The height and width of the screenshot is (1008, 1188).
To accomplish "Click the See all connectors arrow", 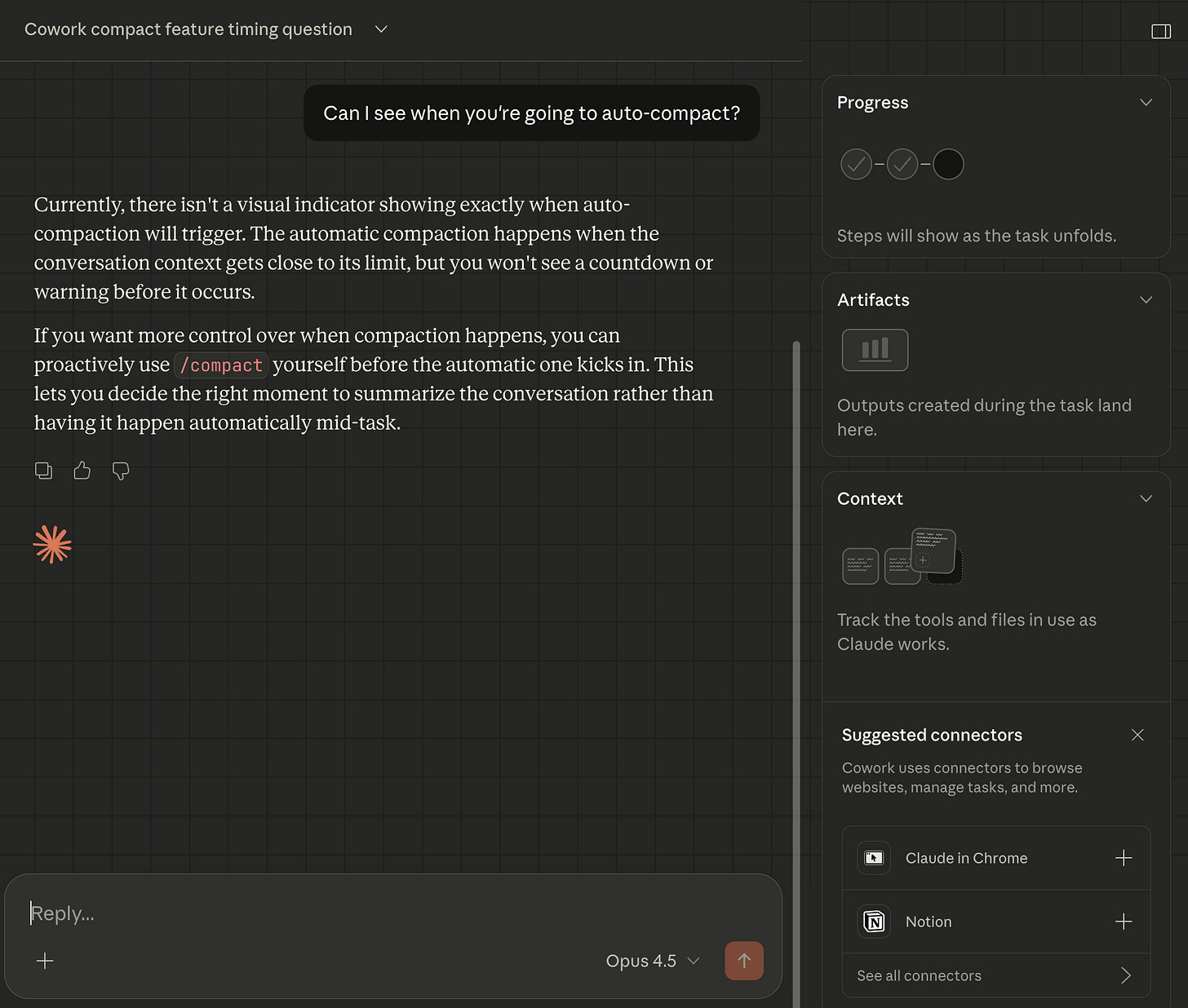I will point(1126,975).
